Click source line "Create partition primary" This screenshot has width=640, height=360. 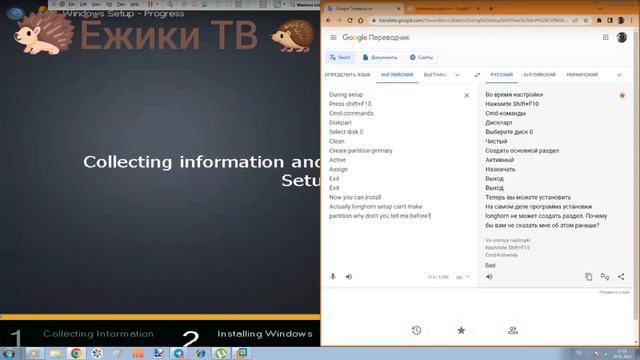[361, 151]
